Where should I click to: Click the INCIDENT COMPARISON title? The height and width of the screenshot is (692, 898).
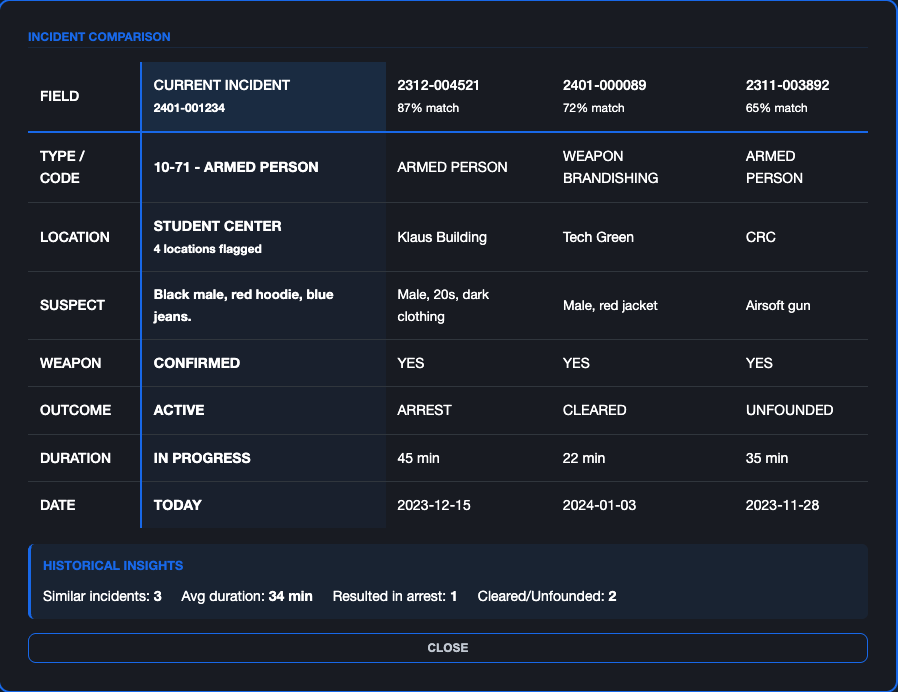[98, 37]
